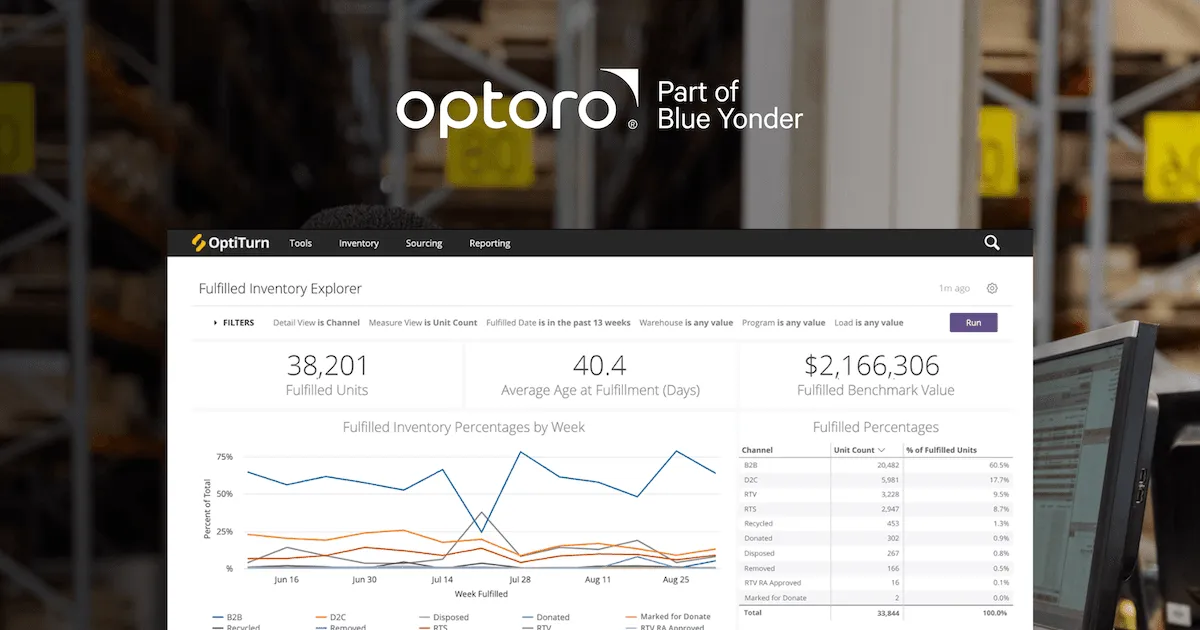Select the RTV row in the table

tap(876, 494)
